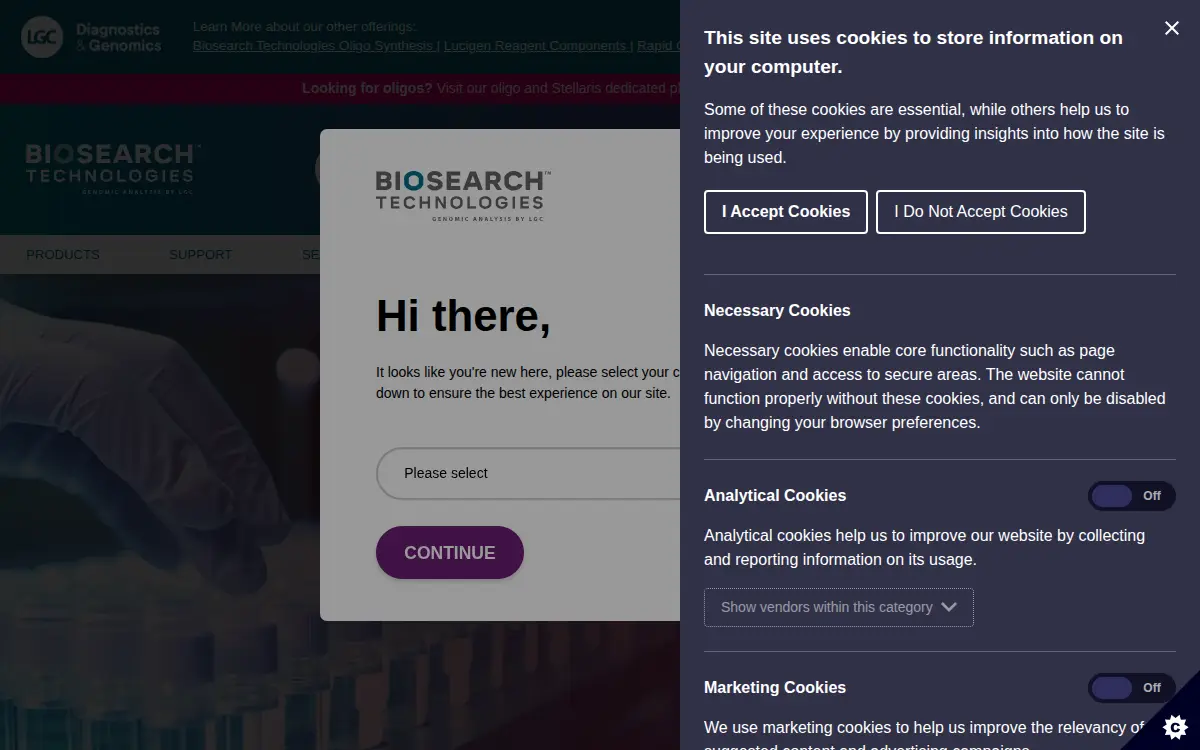Viewport: 1200px width, 750px height.
Task: Click the Analytical Cookies heading
Action: pos(775,496)
